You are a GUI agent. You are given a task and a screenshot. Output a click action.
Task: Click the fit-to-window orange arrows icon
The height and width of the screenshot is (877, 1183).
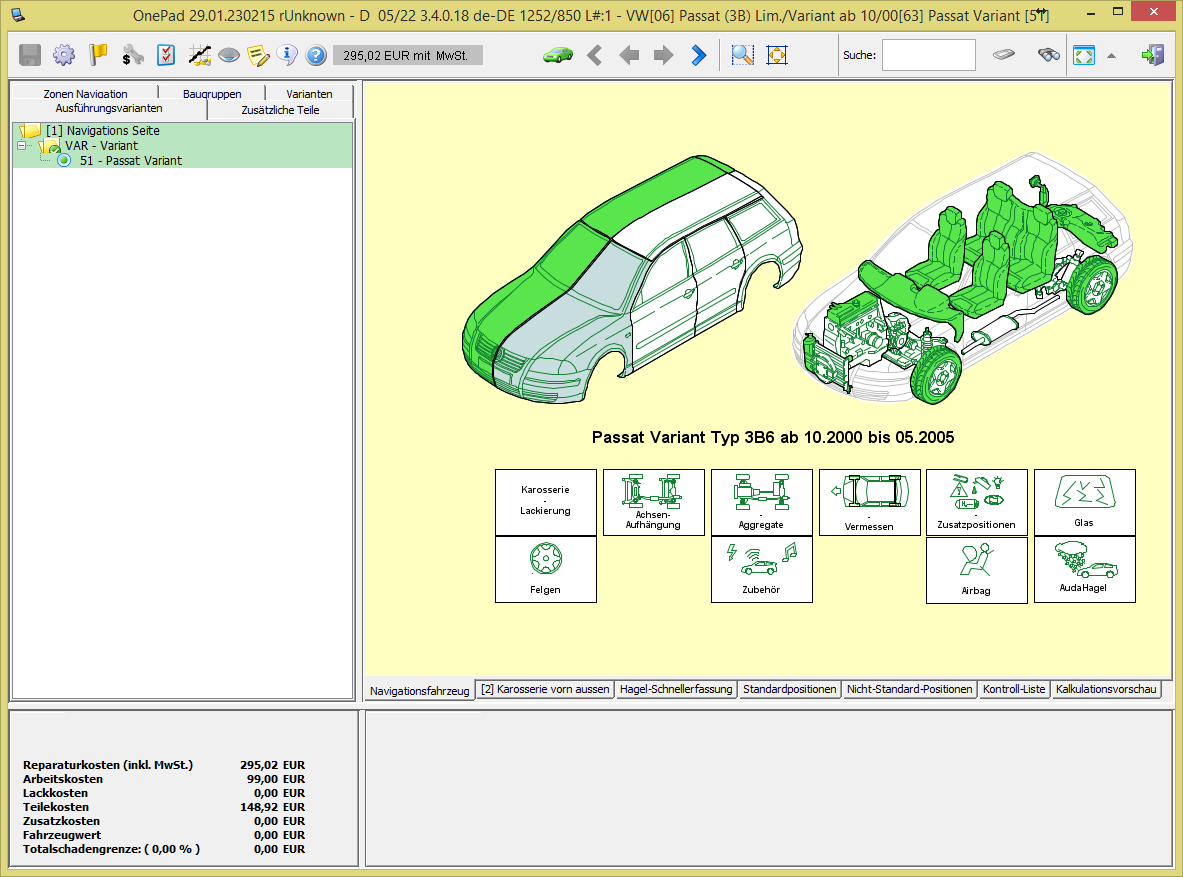click(776, 55)
